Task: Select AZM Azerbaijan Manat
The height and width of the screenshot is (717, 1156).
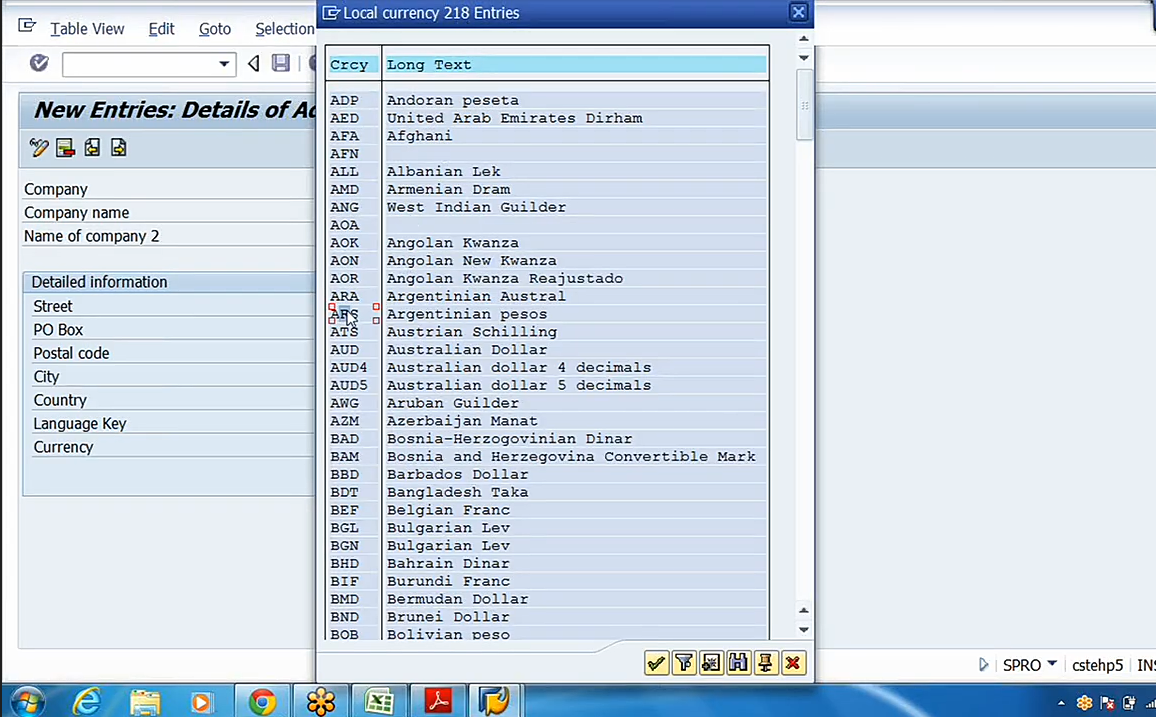Action: 548,421
